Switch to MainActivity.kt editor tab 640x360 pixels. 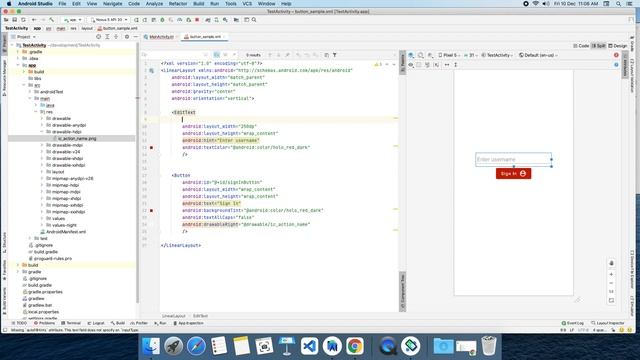pyautogui.click(x=160, y=37)
